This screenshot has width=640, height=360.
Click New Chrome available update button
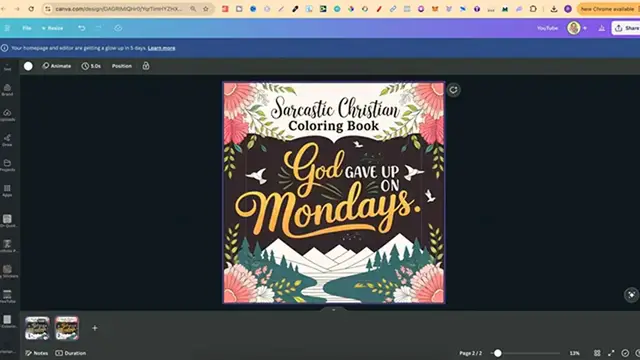[608, 9]
